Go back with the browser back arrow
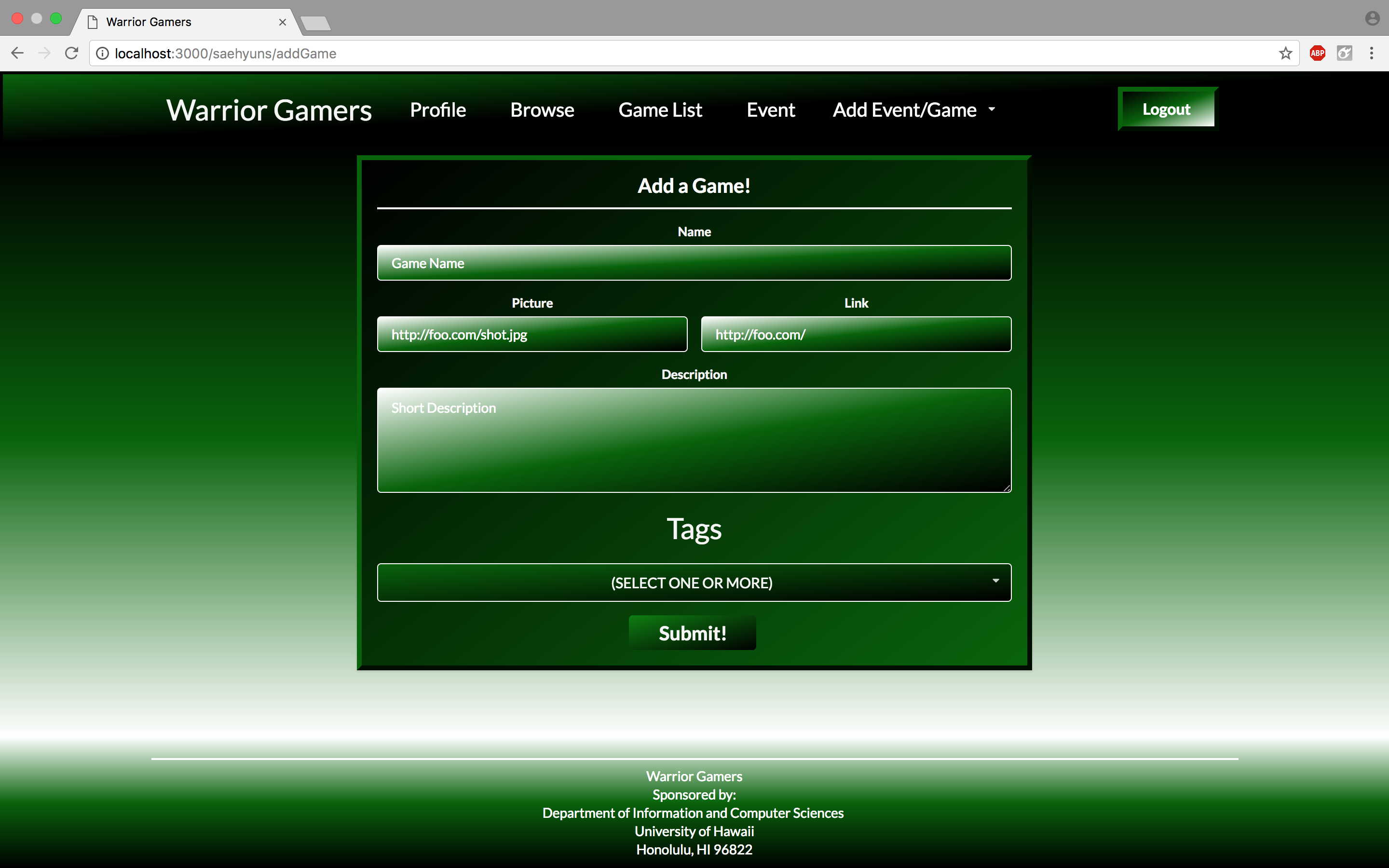 17,54
